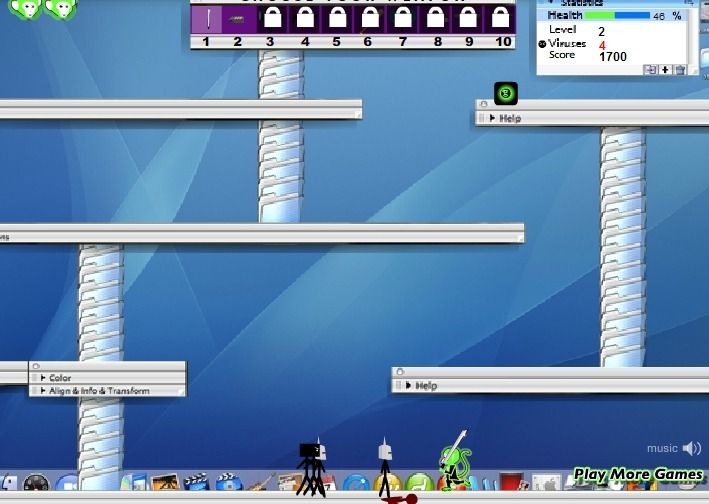Screen dimensions: 709x504
Task: Open the round blue icon in the dock
Action: point(356,483)
